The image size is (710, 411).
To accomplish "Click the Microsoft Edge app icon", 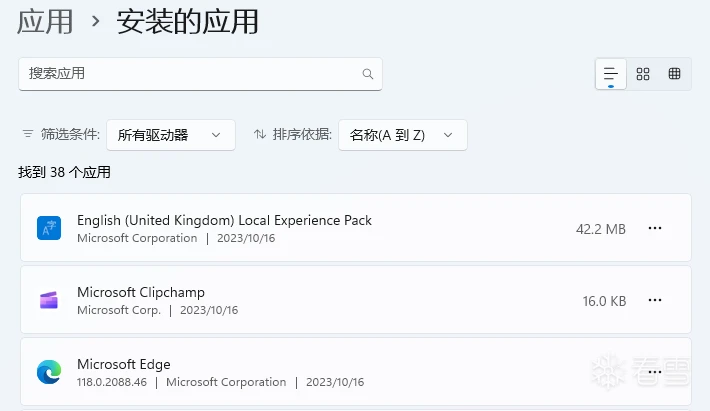I will [49, 372].
